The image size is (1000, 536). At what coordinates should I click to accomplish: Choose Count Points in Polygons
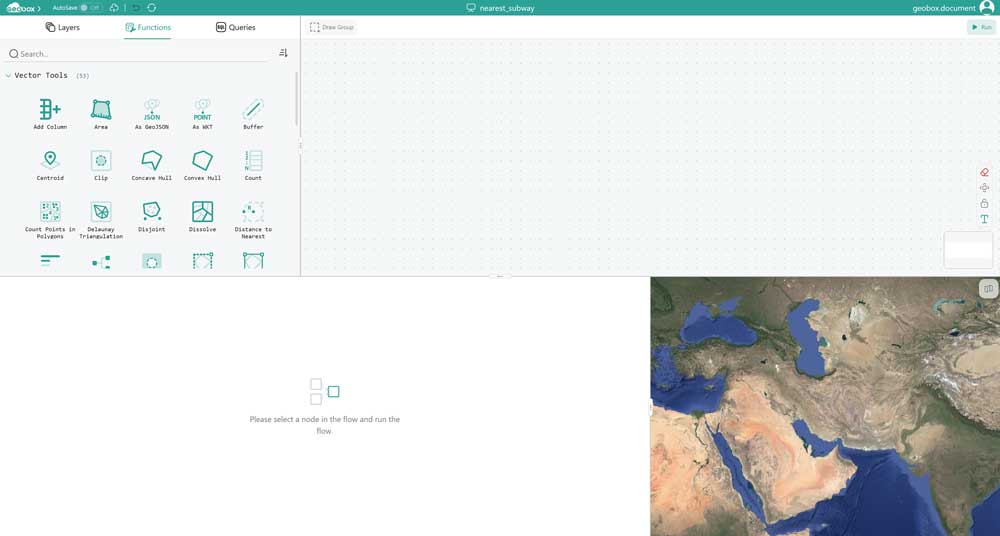[x=50, y=220]
